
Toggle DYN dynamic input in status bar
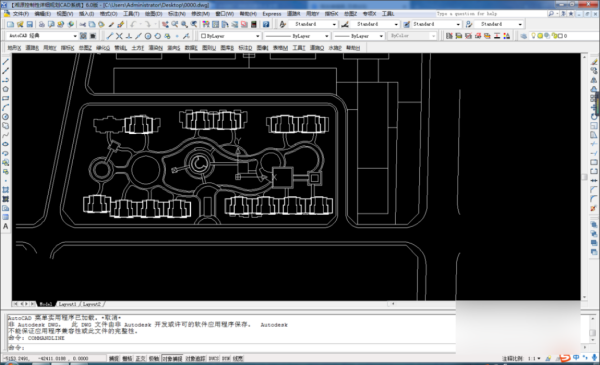tap(226, 358)
